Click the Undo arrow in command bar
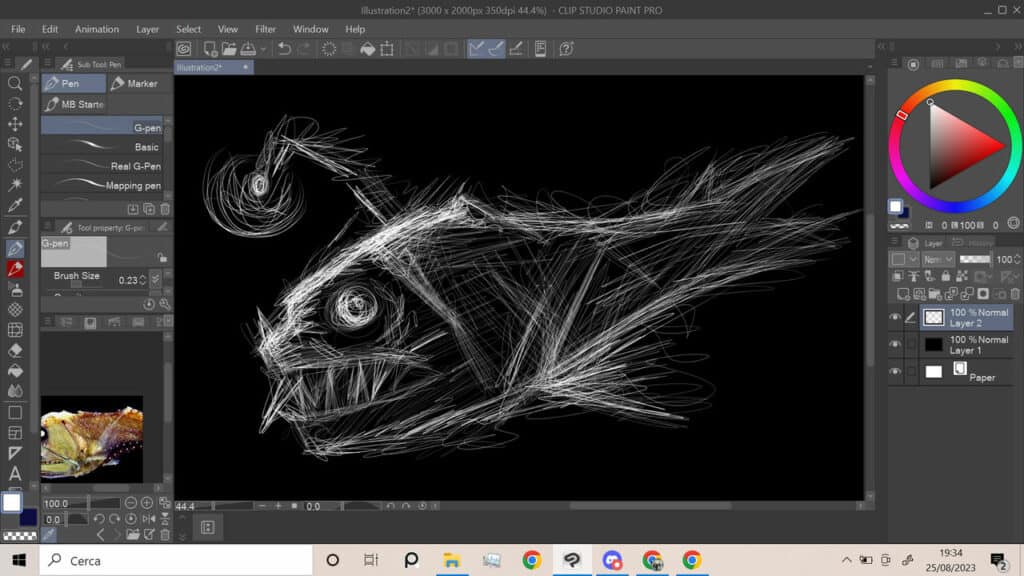Screen dimensions: 1024x576 (x=284, y=49)
